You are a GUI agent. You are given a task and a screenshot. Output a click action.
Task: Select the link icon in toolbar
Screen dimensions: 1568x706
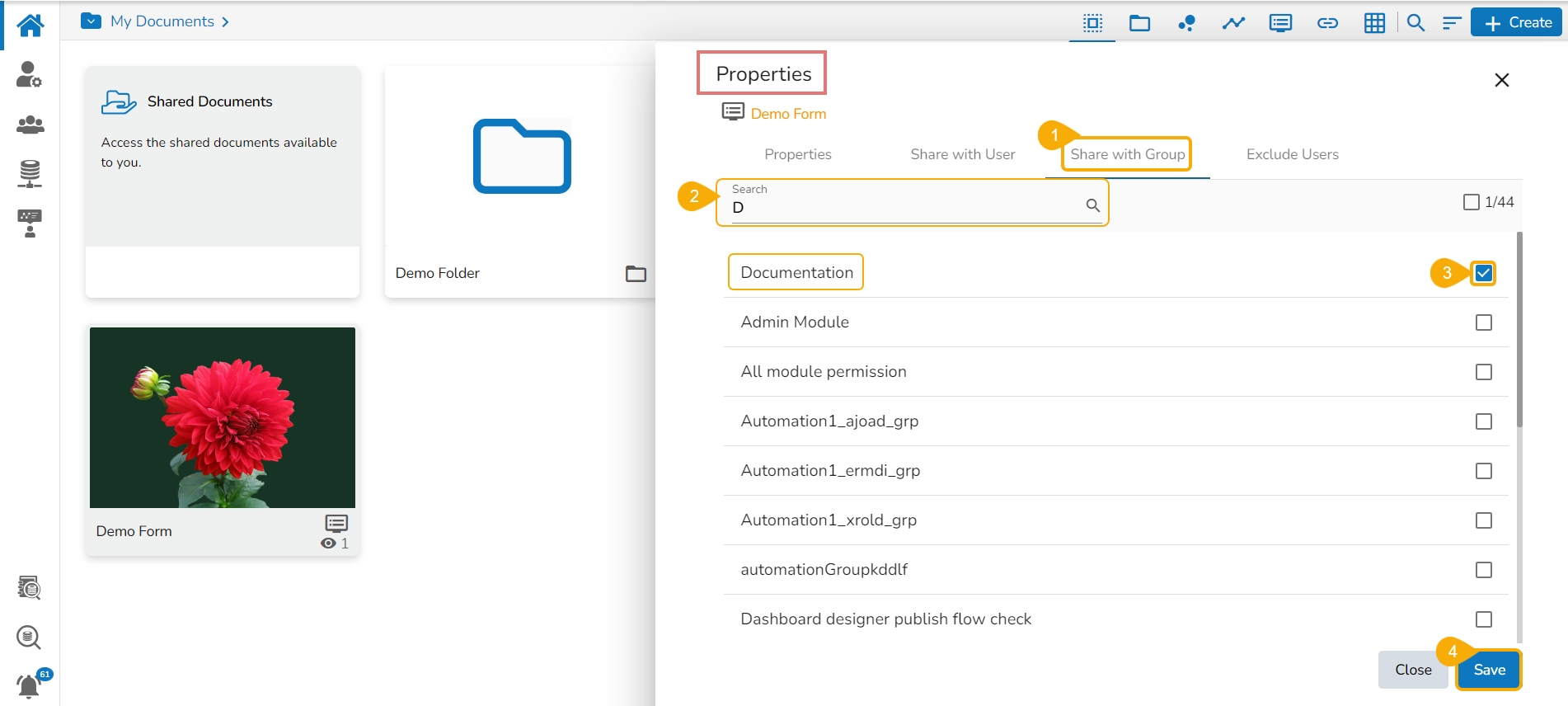click(x=1327, y=23)
